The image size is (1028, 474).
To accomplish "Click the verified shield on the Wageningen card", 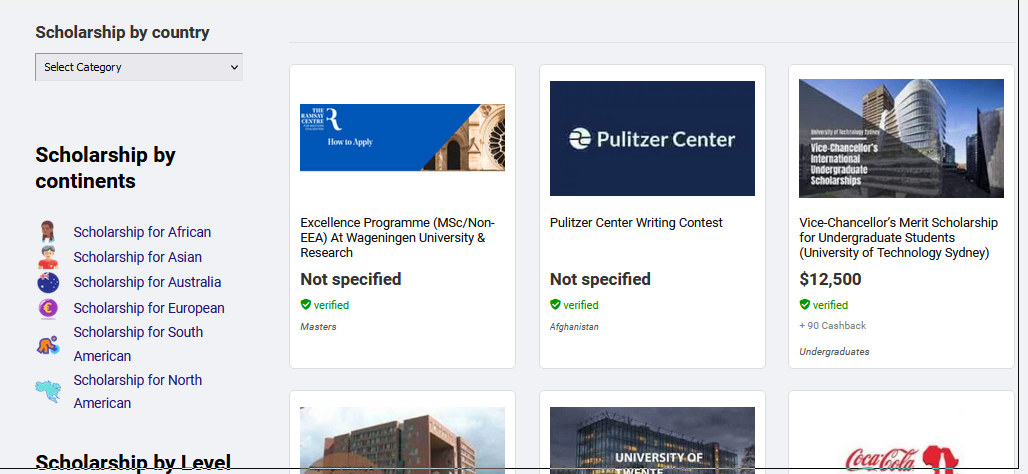I will pyautogui.click(x=306, y=304).
